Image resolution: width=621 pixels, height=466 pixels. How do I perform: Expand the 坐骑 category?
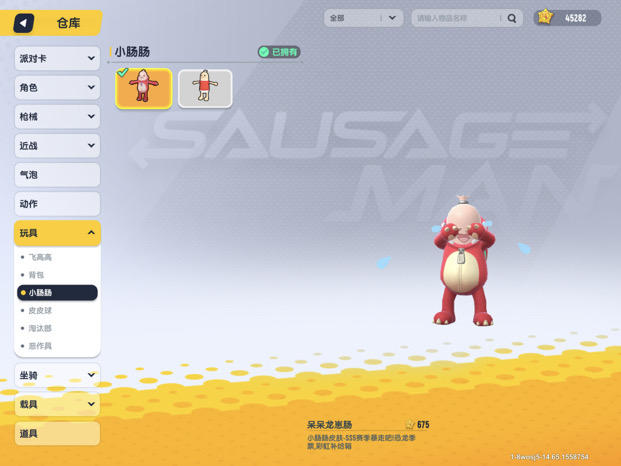[57, 375]
